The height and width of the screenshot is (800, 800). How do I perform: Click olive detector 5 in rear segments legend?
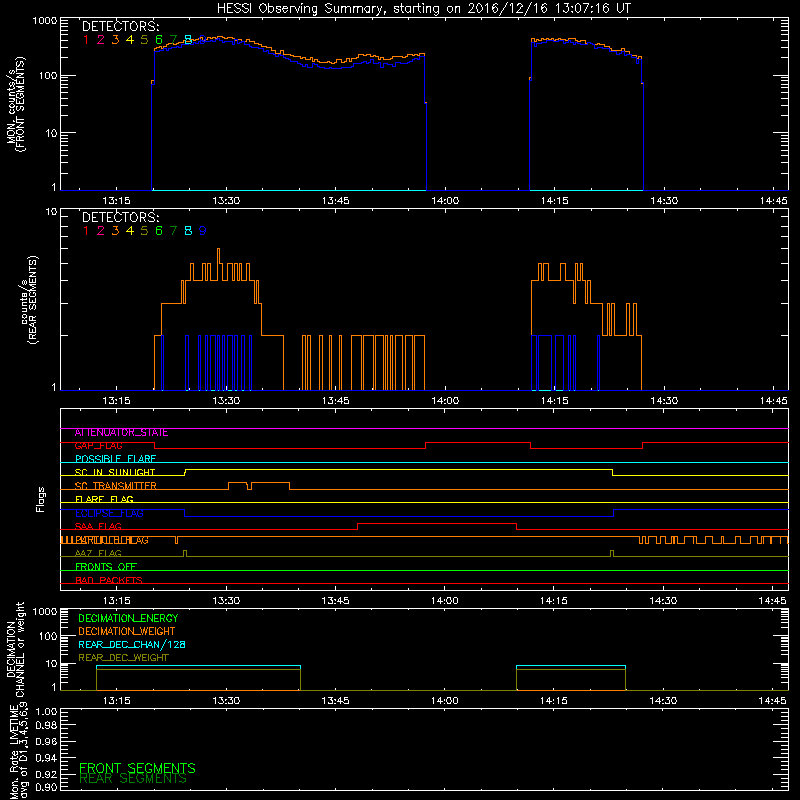144,231
